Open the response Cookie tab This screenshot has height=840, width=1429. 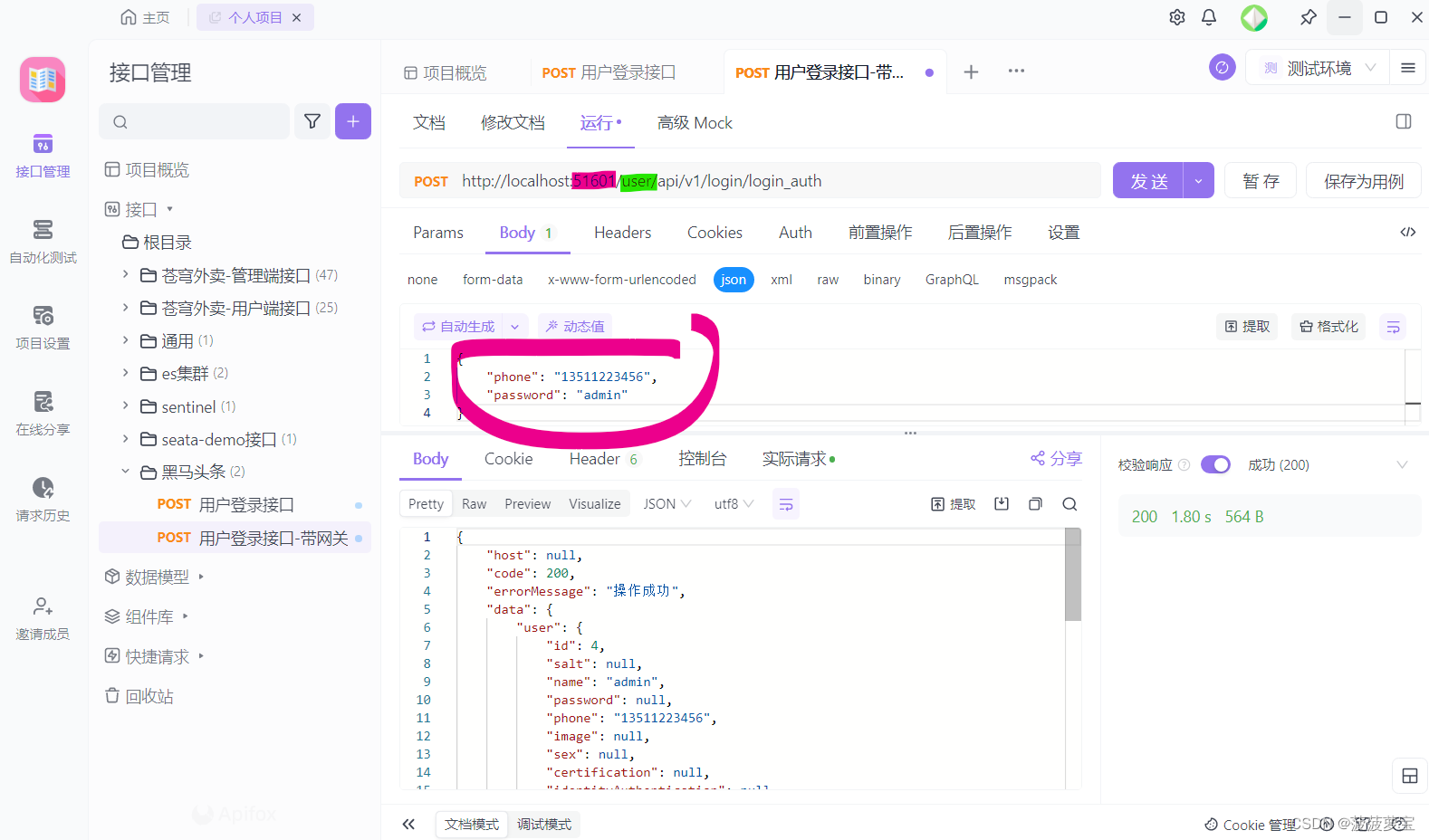pos(508,459)
